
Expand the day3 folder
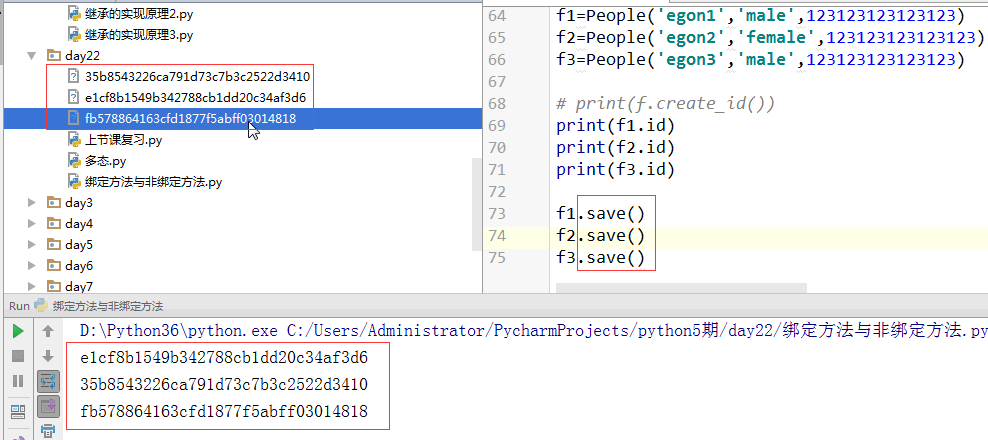point(32,202)
